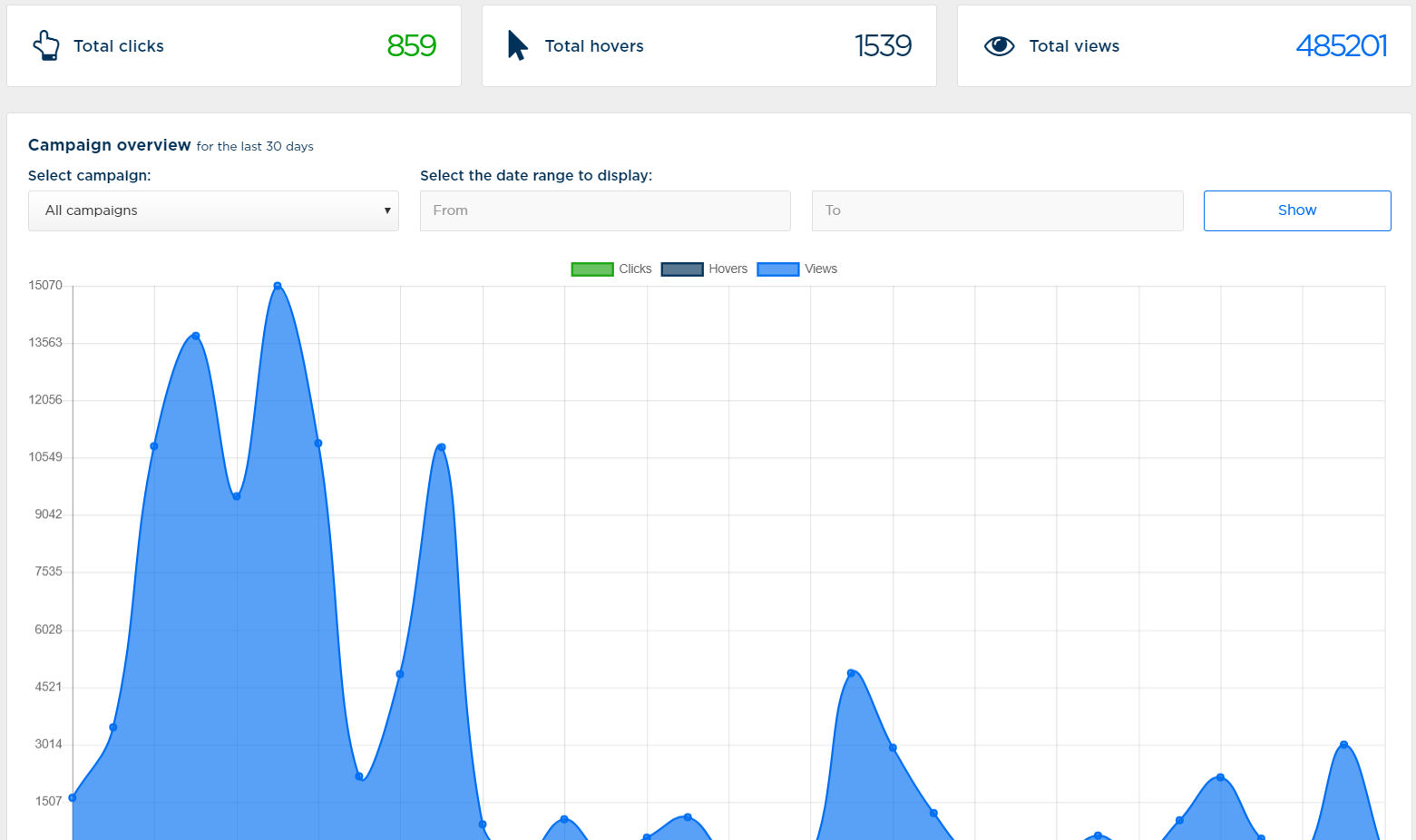This screenshot has width=1416, height=840.
Task: Click the Total clicks hand pointer icon
Action: click(x=45, y=45)
